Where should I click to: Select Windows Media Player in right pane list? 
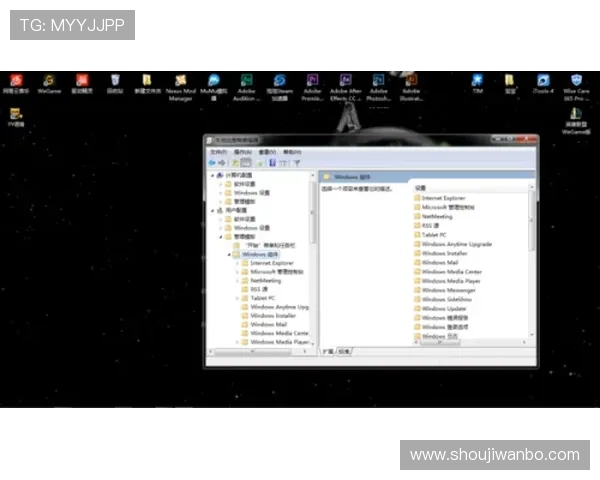click(x=451, y=281)
